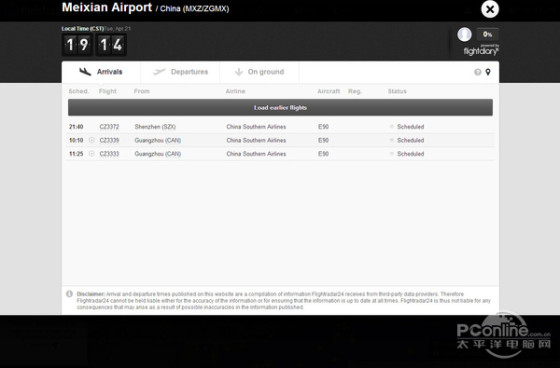The image size is (560, 368).
Task: Show the On ground tab
Action: pos(260,72)
